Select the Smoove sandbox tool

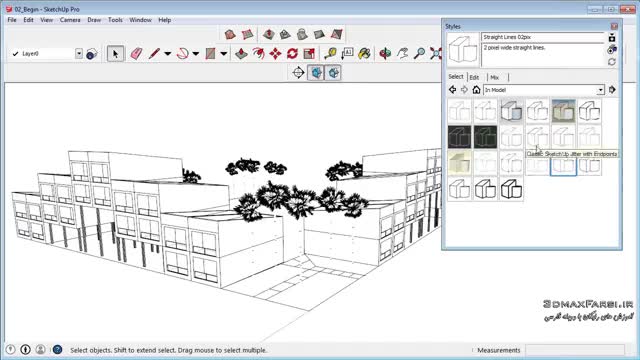point(268,34)
